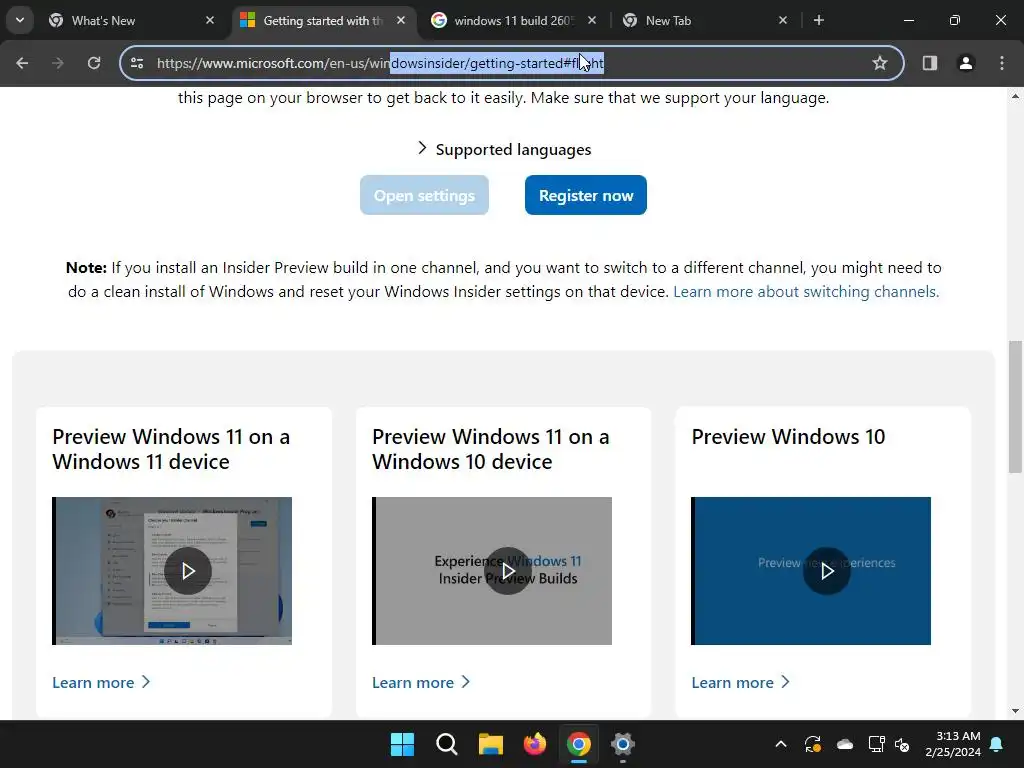
Task: Open Learn more under Windows 11 device card
Action: (101, 682)
